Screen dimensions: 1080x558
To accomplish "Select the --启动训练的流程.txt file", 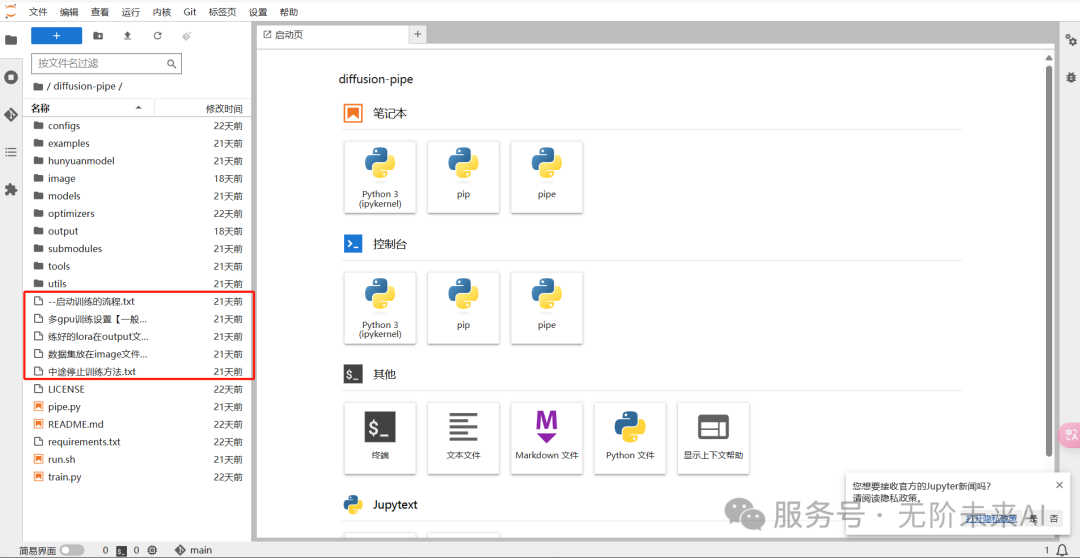I will pyautogui.click(x=138, y=301).
